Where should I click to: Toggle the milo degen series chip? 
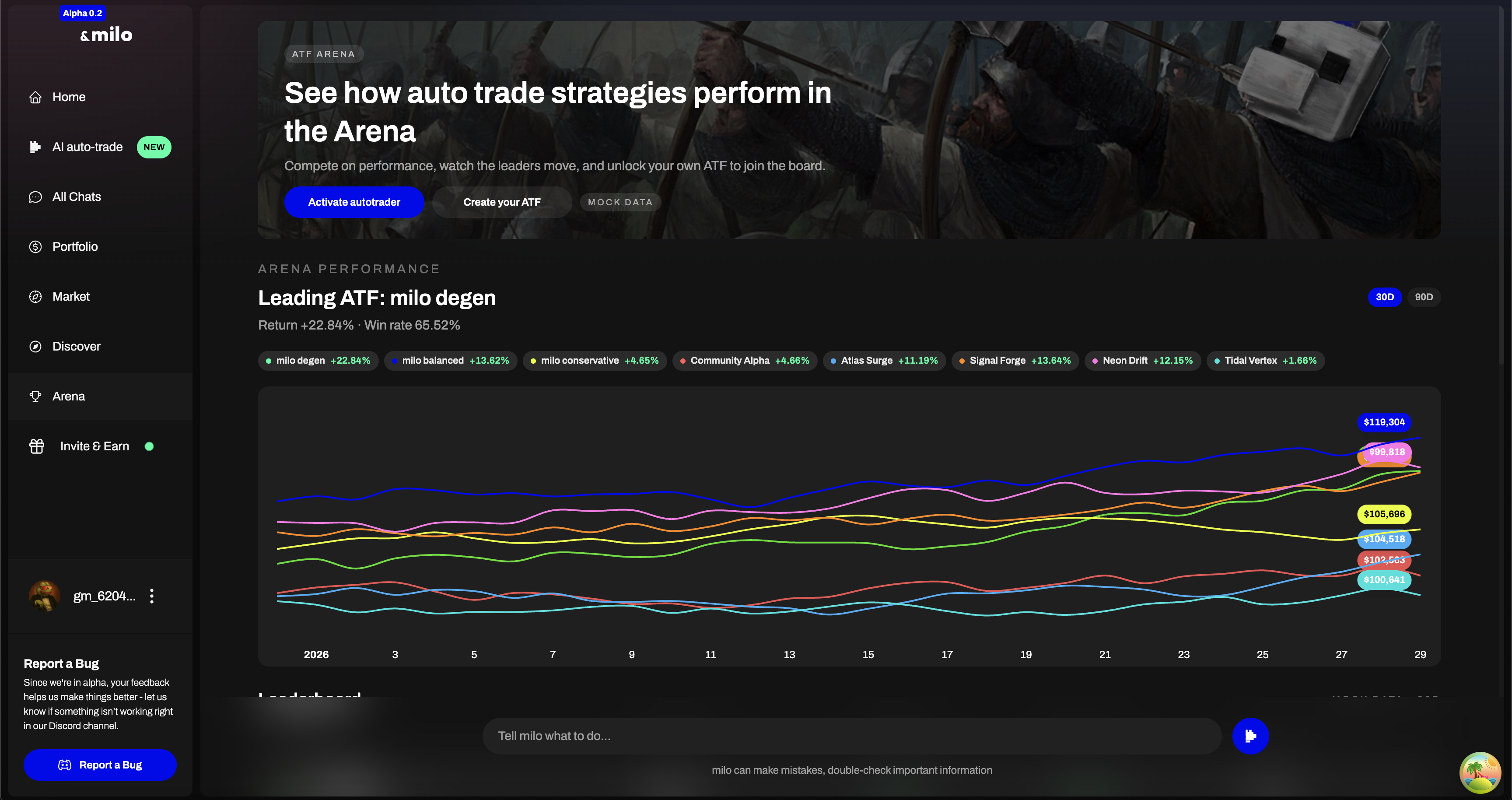point(318,360)
